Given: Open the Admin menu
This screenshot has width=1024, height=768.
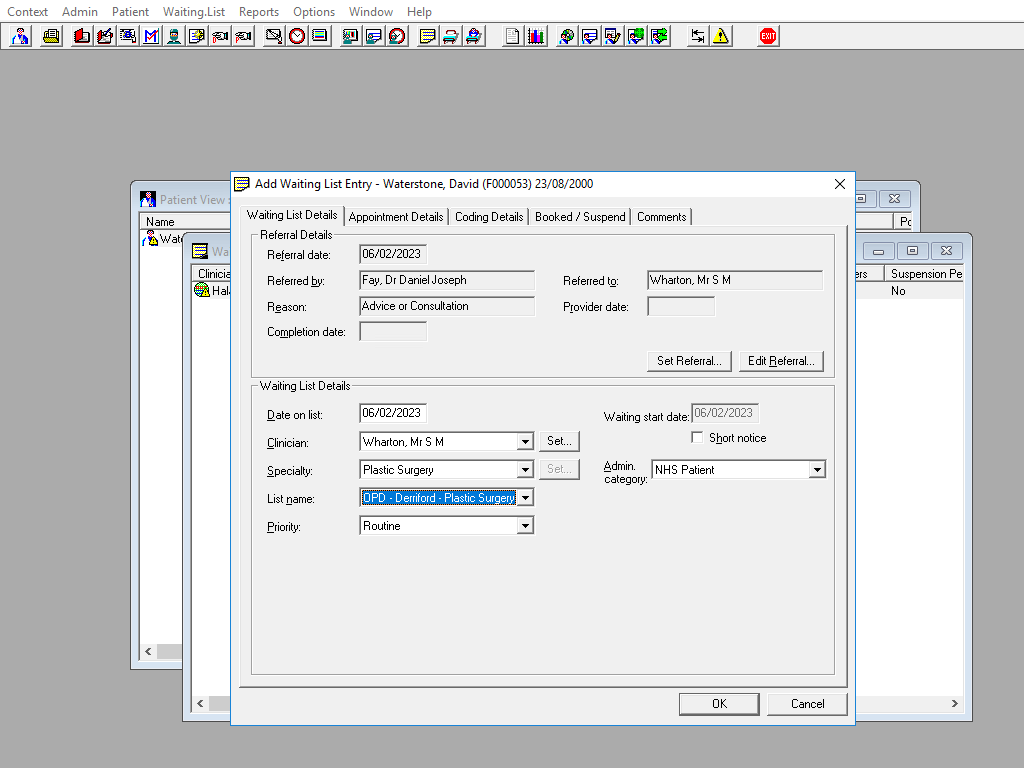Looking at the screenshot, I should pos(80,12).
